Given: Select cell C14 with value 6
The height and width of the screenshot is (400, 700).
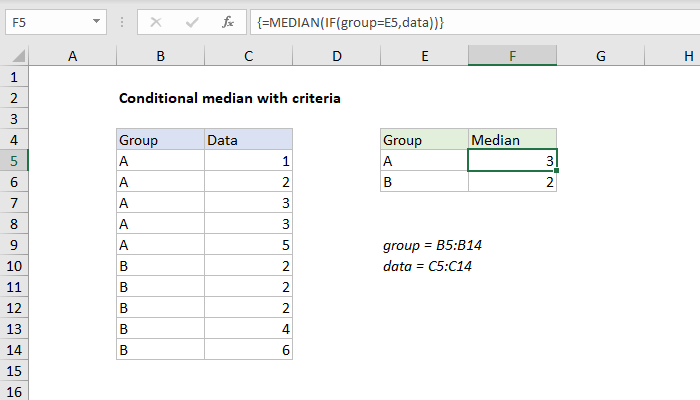Looking at the screenshot, I should 248,350.
